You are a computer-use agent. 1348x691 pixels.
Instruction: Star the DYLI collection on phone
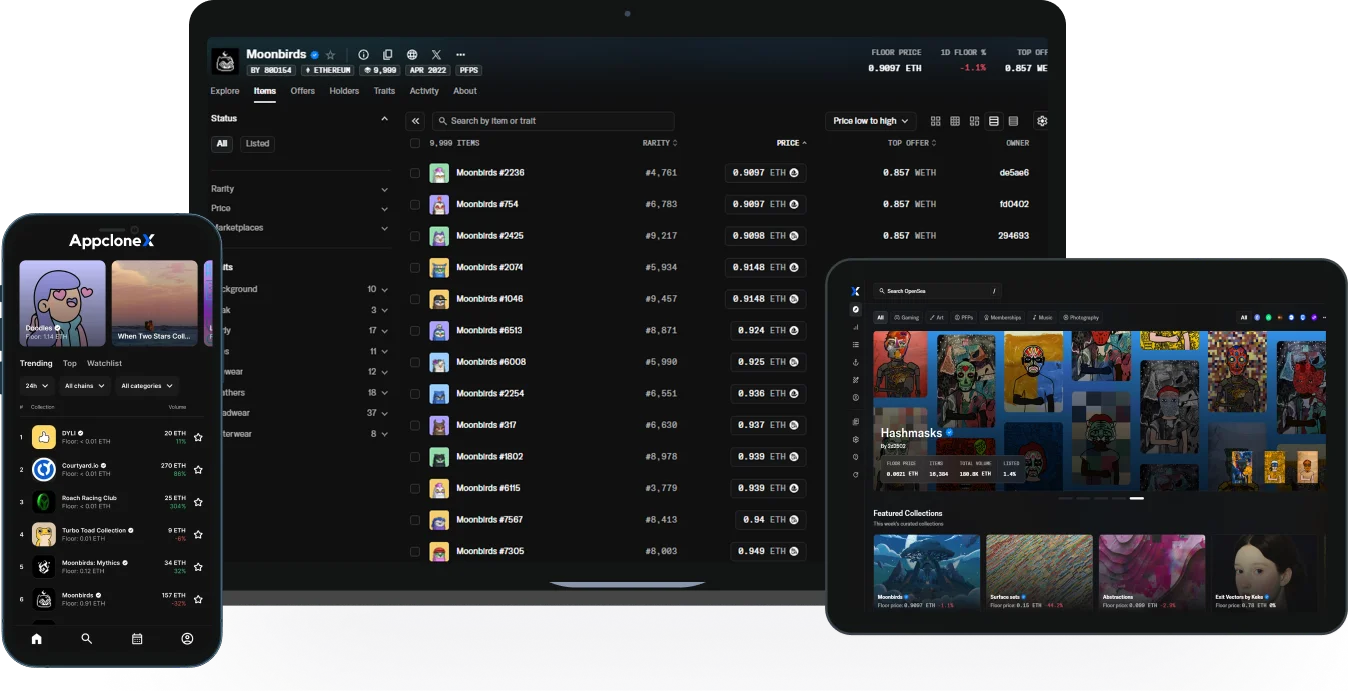coord(198,437)
